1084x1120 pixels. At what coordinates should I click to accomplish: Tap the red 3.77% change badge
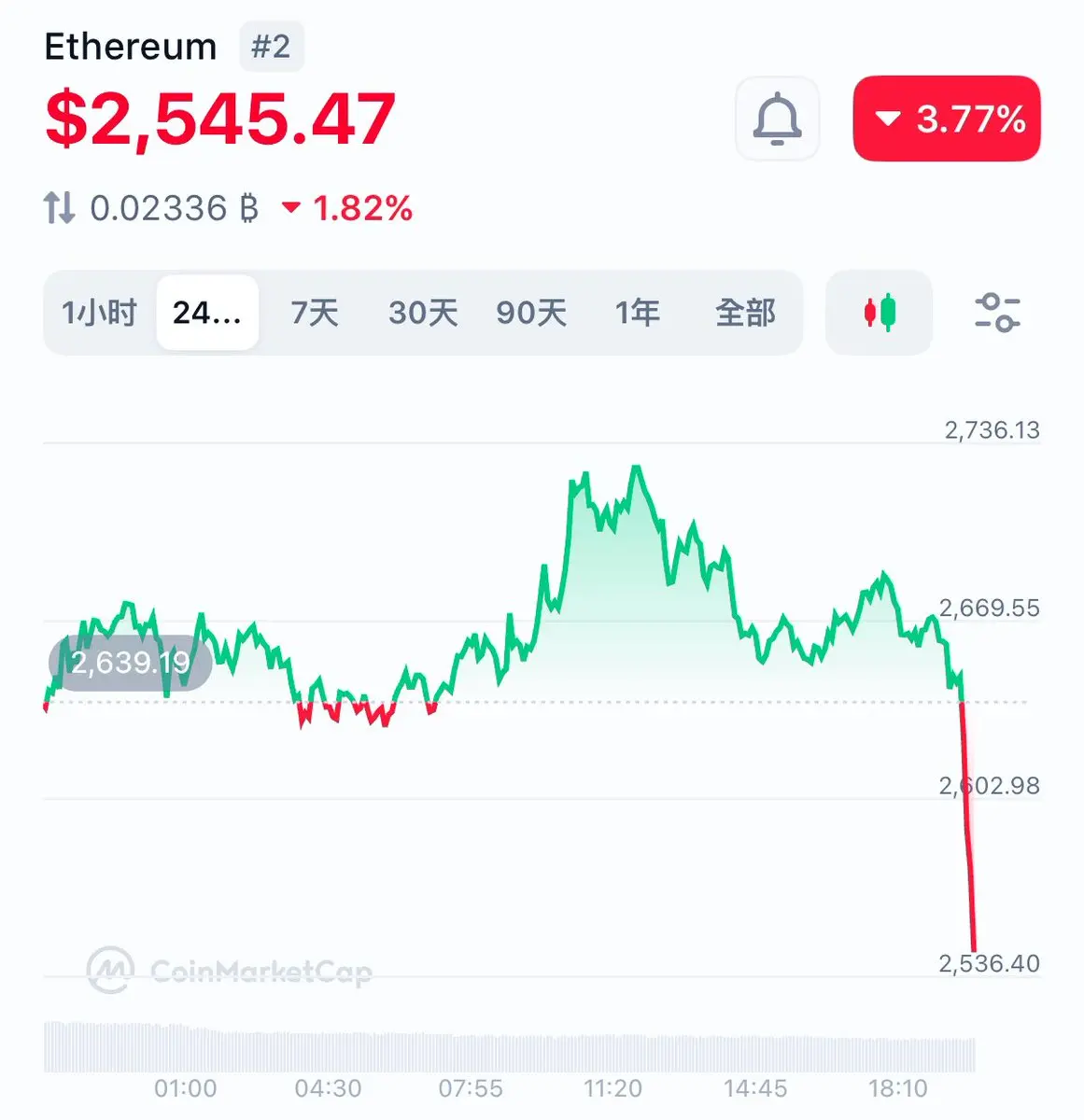tap(947, 119)
